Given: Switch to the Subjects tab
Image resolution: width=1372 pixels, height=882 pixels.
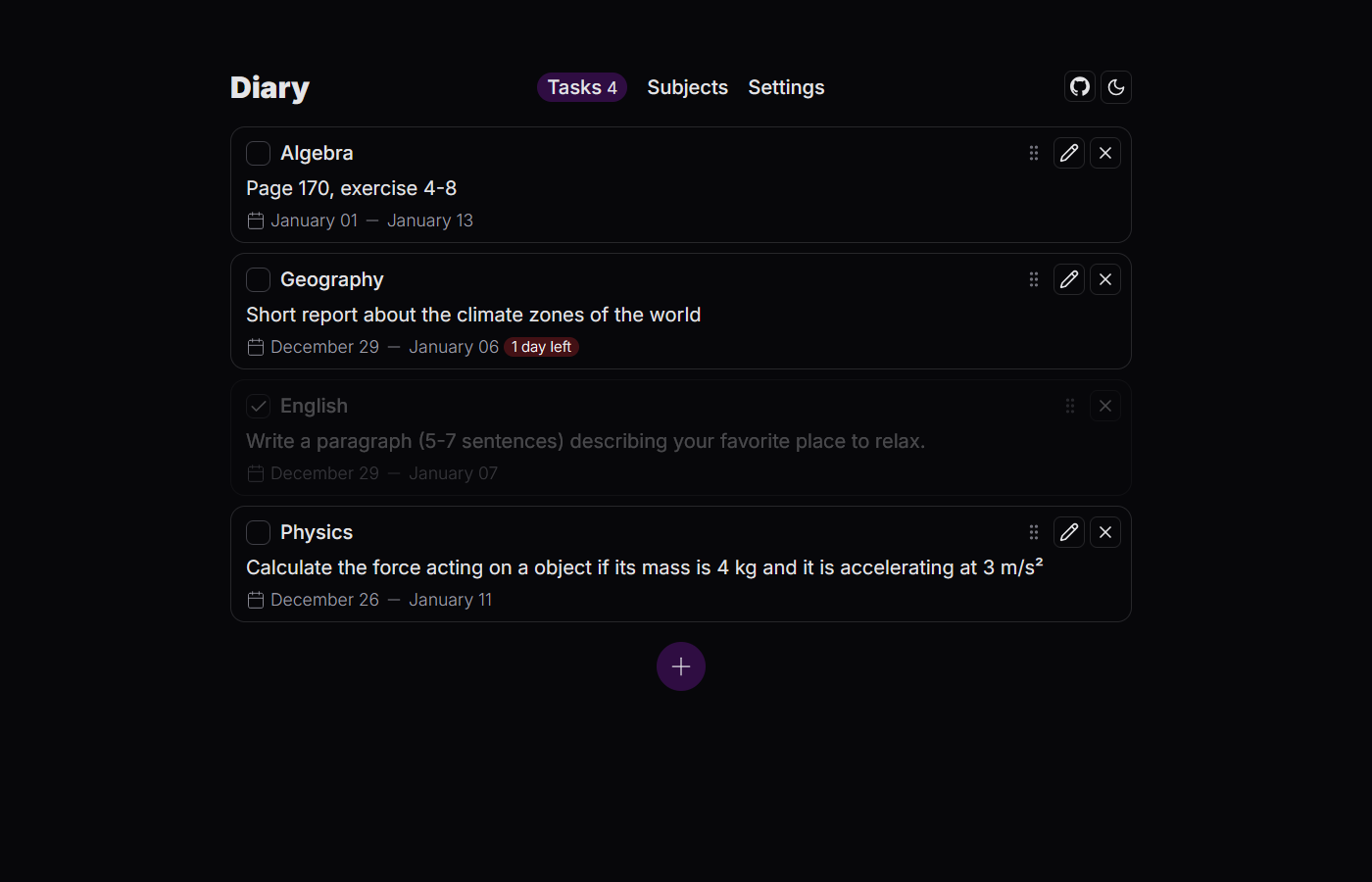Looking at the screenshot, I should click(687, 87).
